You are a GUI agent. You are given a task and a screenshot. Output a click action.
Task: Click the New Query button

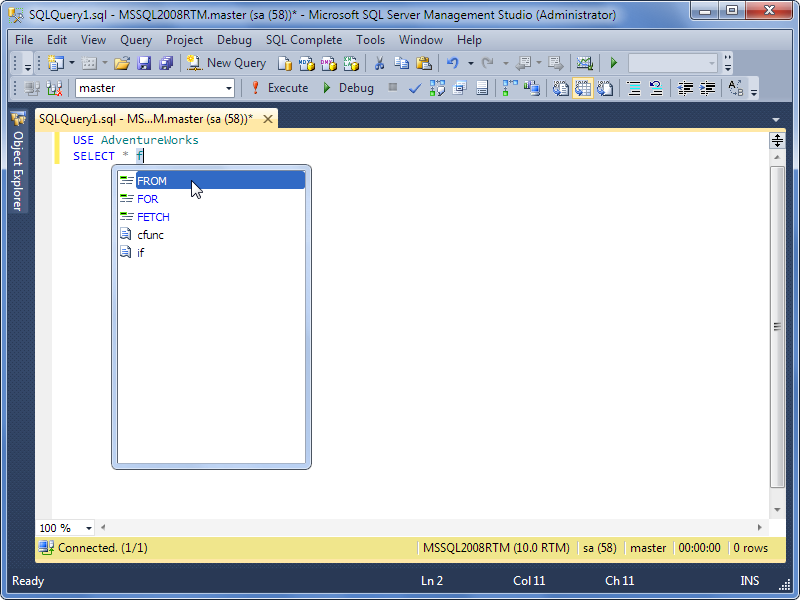click(x=226, y=63)
